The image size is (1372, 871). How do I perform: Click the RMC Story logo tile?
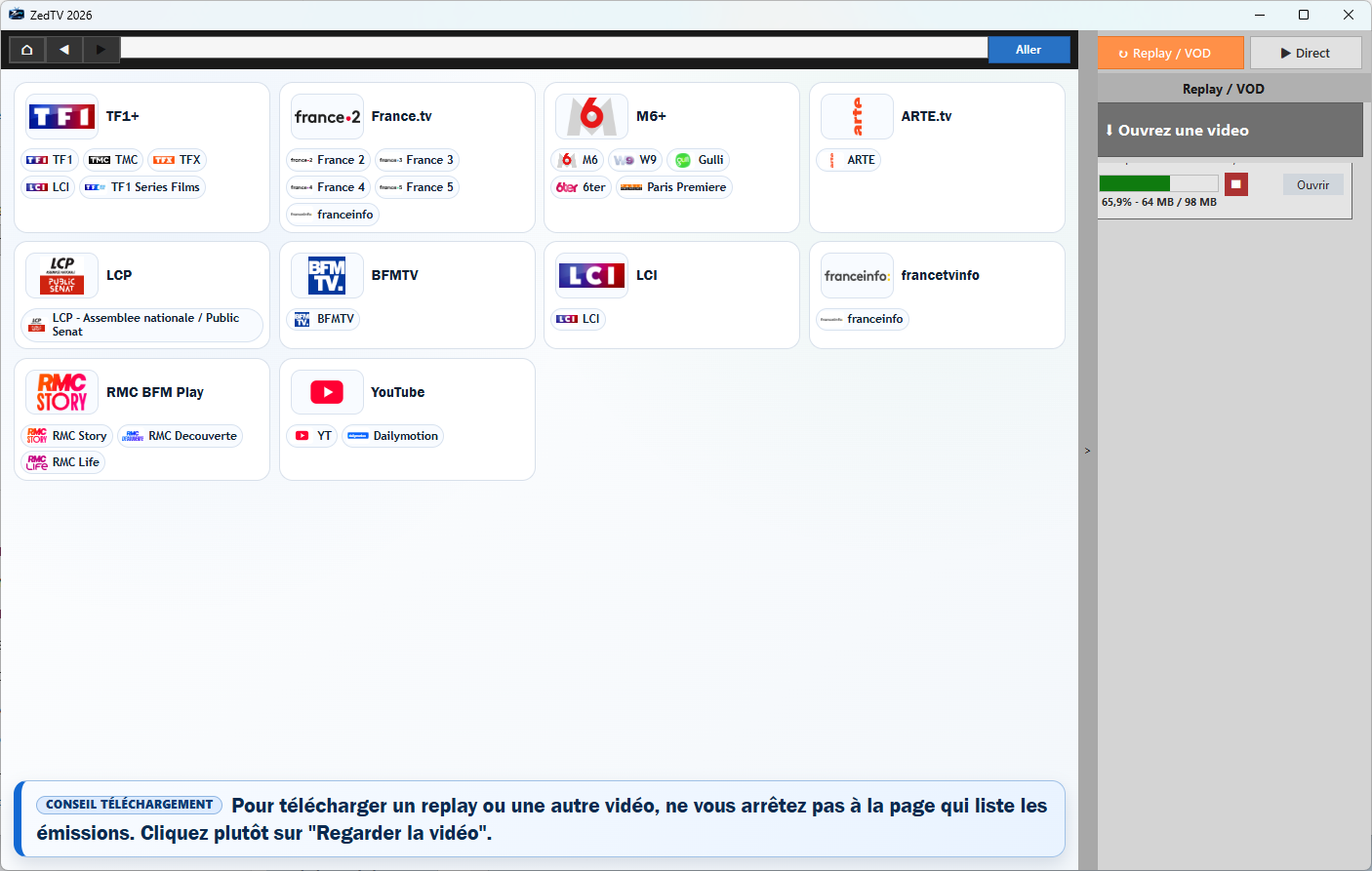pyautogui.click(x=61, y=392)
